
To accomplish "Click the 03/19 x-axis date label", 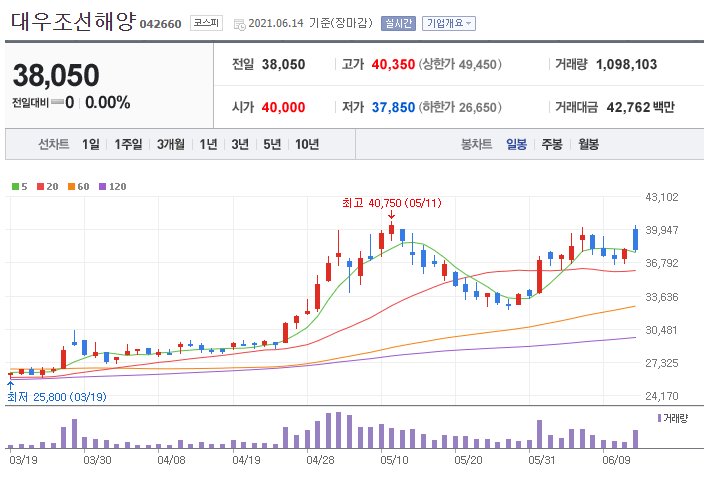I will click(x=23, y=460).
